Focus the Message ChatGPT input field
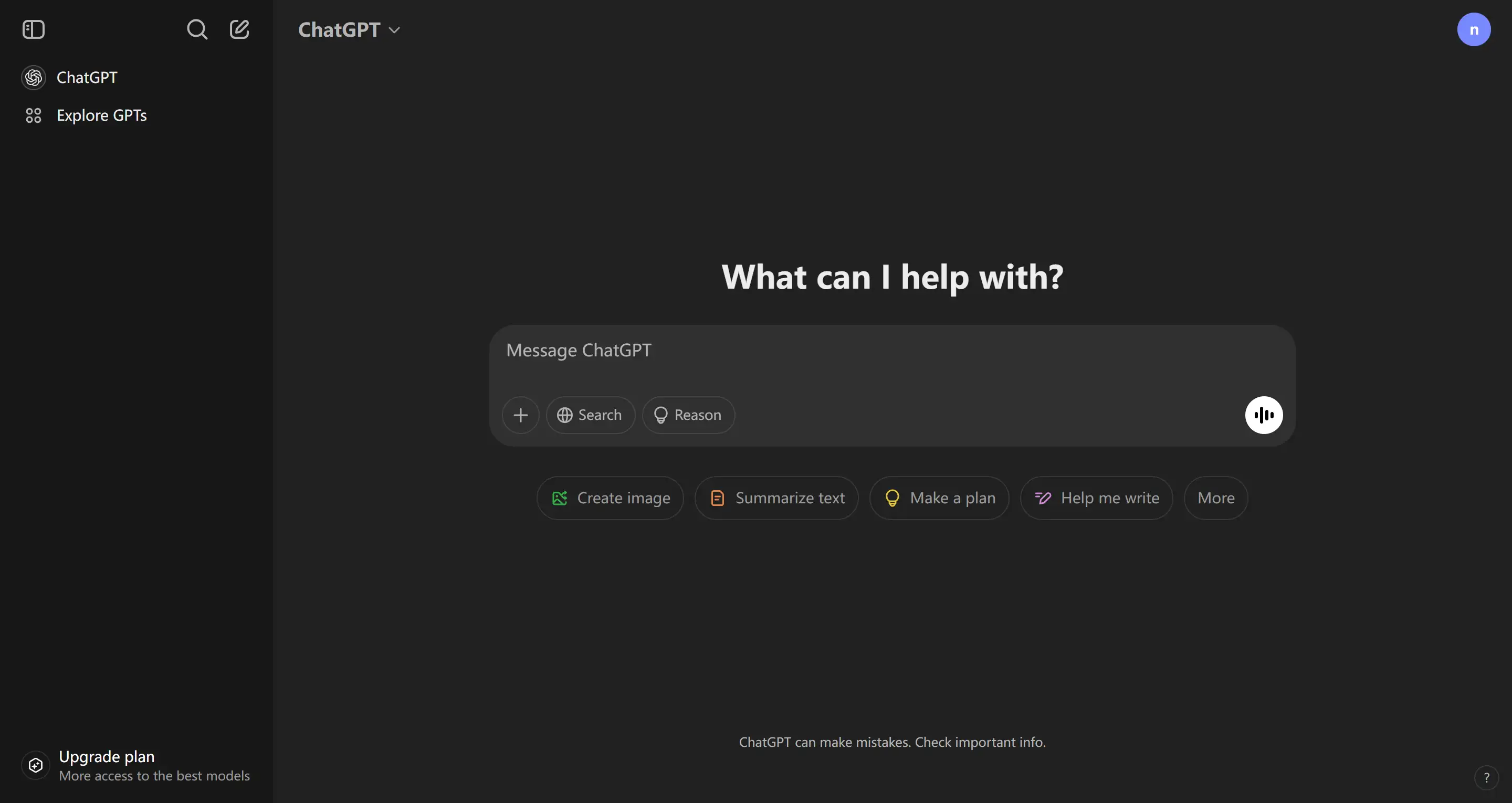 pyautogui.click(x=892, y=351)
